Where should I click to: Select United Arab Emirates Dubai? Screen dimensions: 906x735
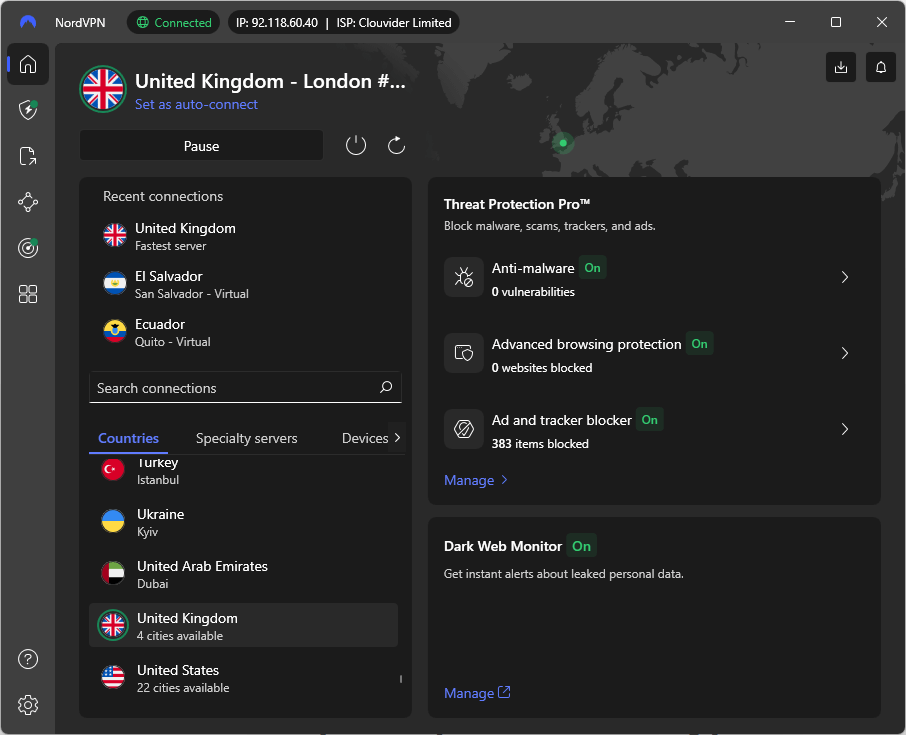[x=243, y=574]
